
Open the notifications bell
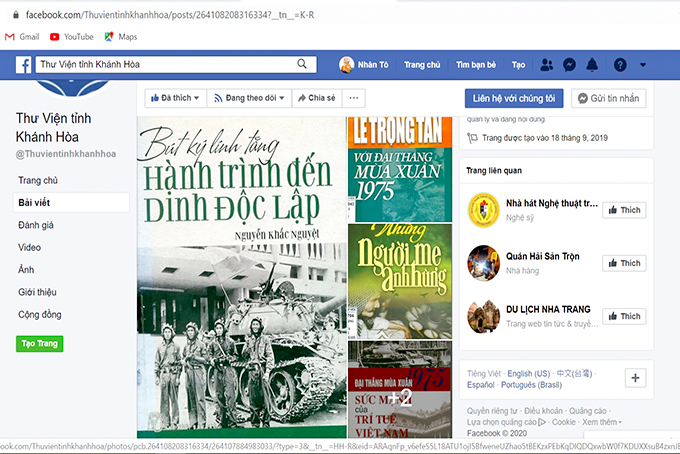coord(592,65)
